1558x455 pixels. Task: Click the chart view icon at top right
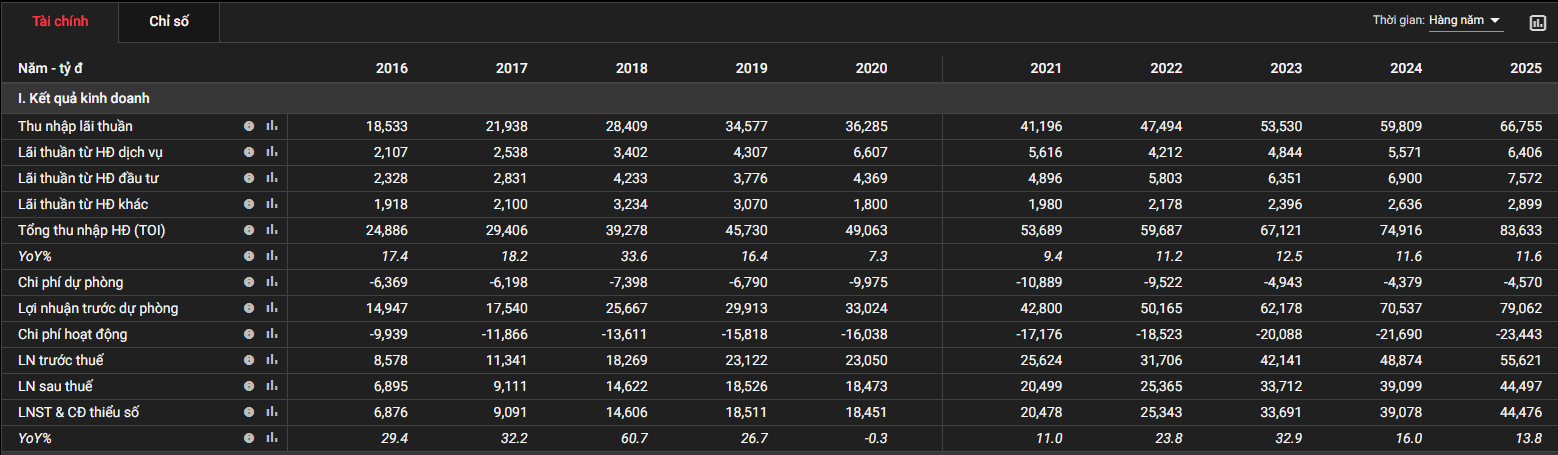click(x=1538, y=22)
